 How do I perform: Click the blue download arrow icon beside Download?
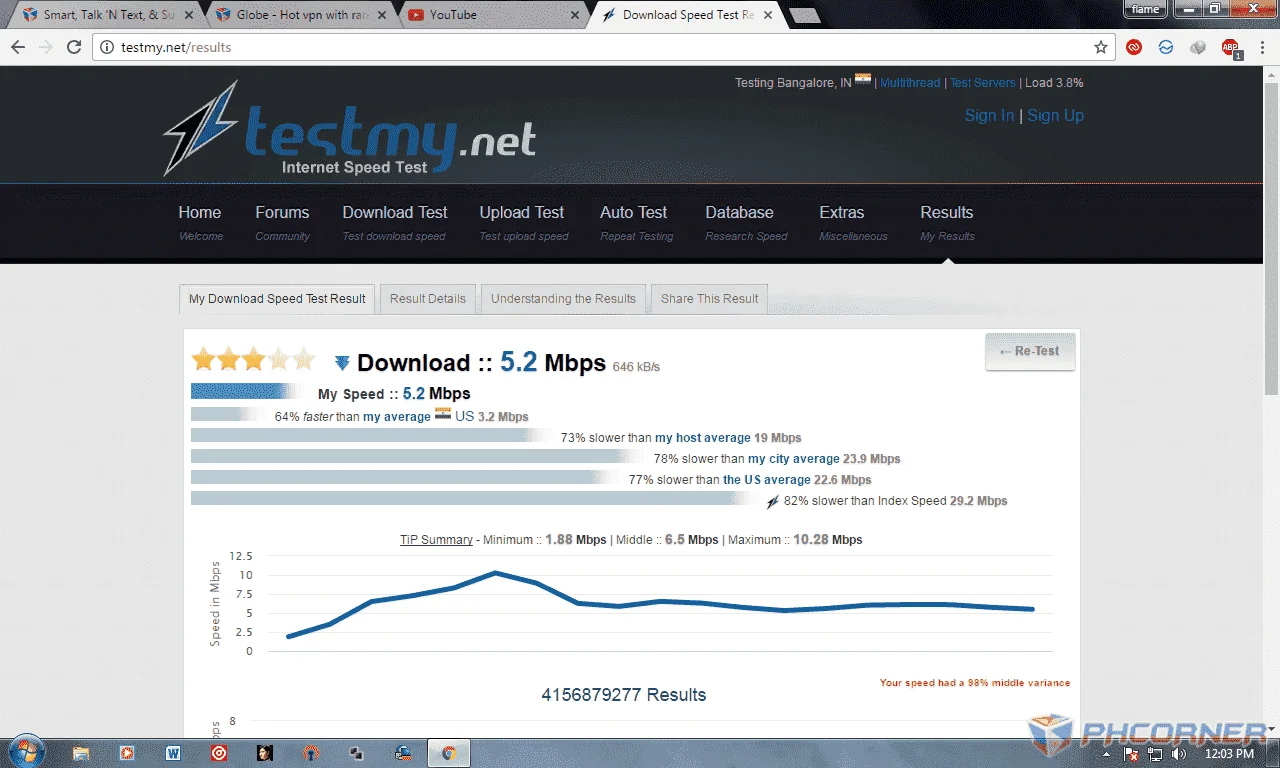pos(342,363)
